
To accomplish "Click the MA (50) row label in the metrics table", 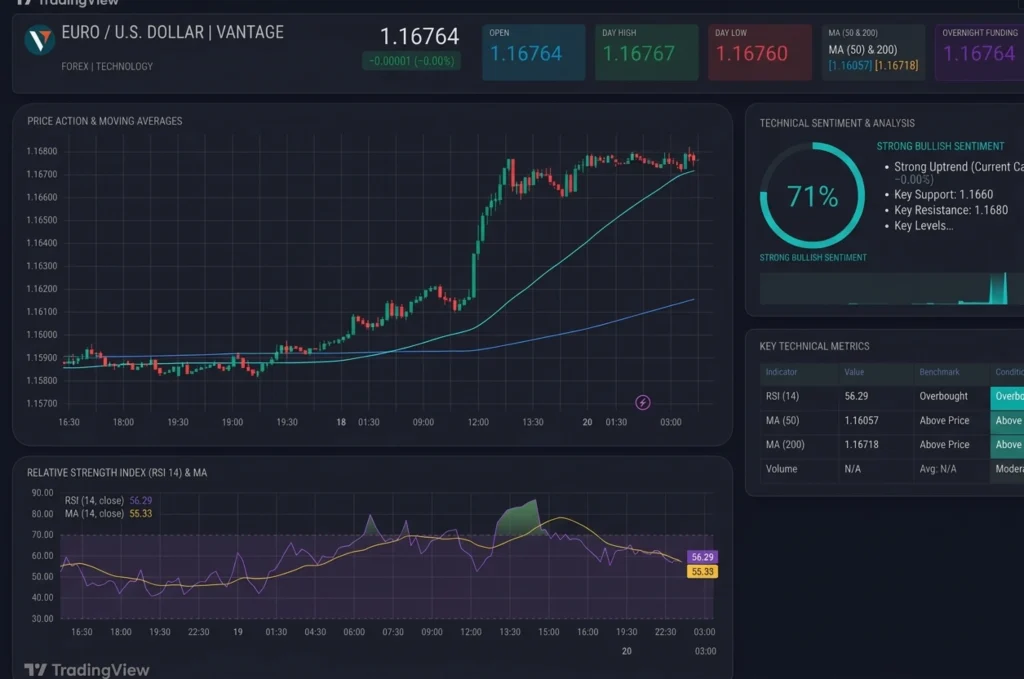I will click(782, 420).
